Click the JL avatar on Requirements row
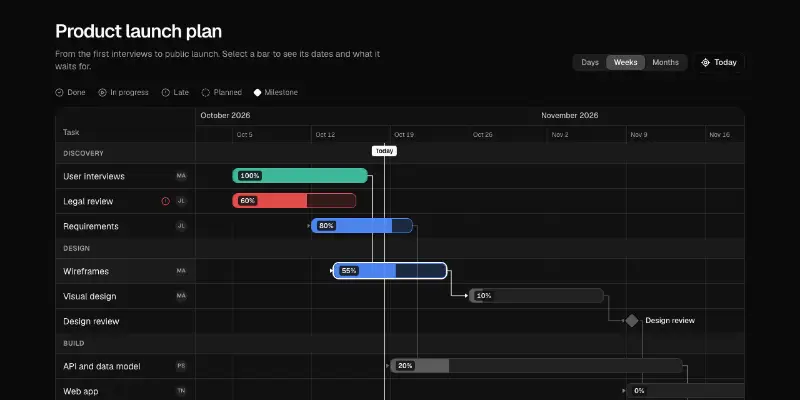Viewport: 800px width, 400px height. (181, 226)
